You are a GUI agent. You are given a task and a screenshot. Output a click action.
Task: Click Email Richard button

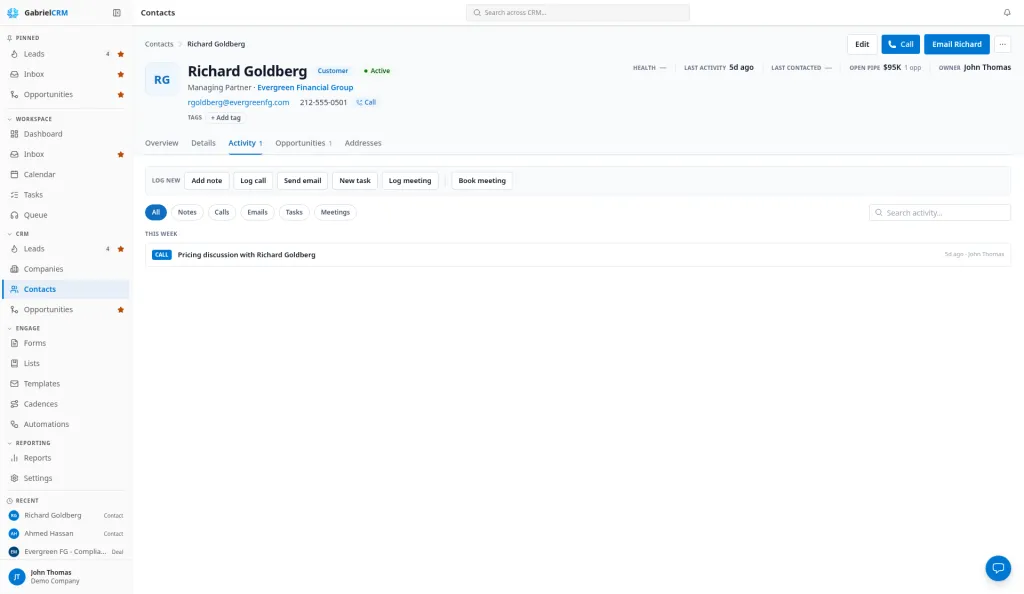point(957,44)
